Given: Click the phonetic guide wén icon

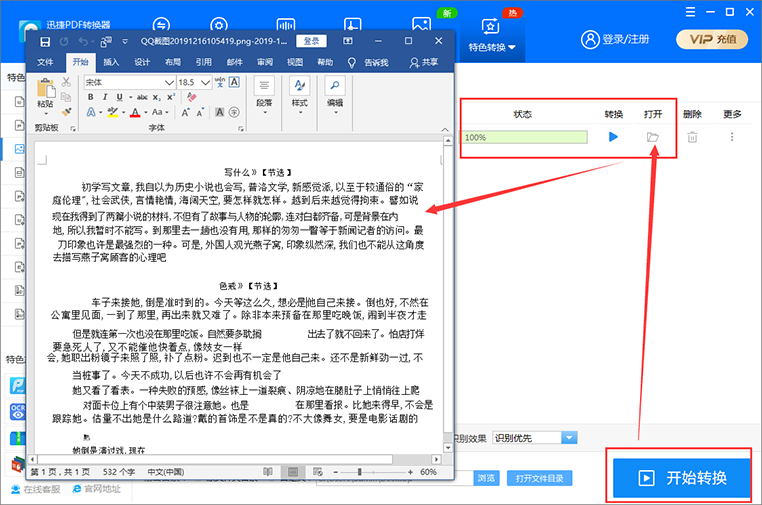Looking at the screenshot, I should [x=220, y=82].
